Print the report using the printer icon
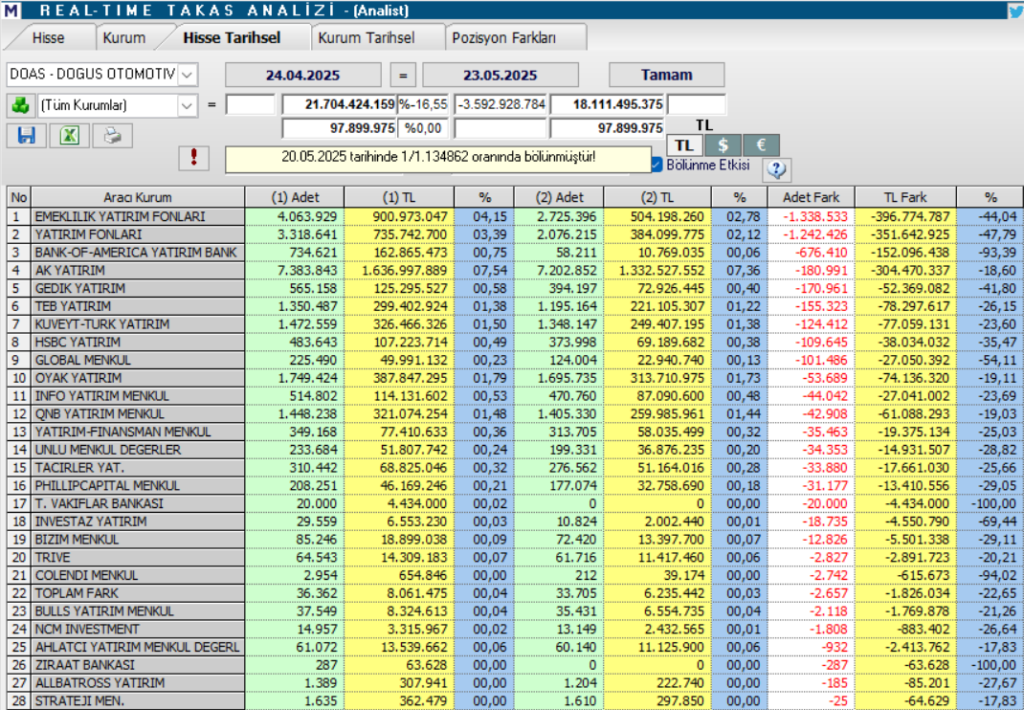 [113, 136]
